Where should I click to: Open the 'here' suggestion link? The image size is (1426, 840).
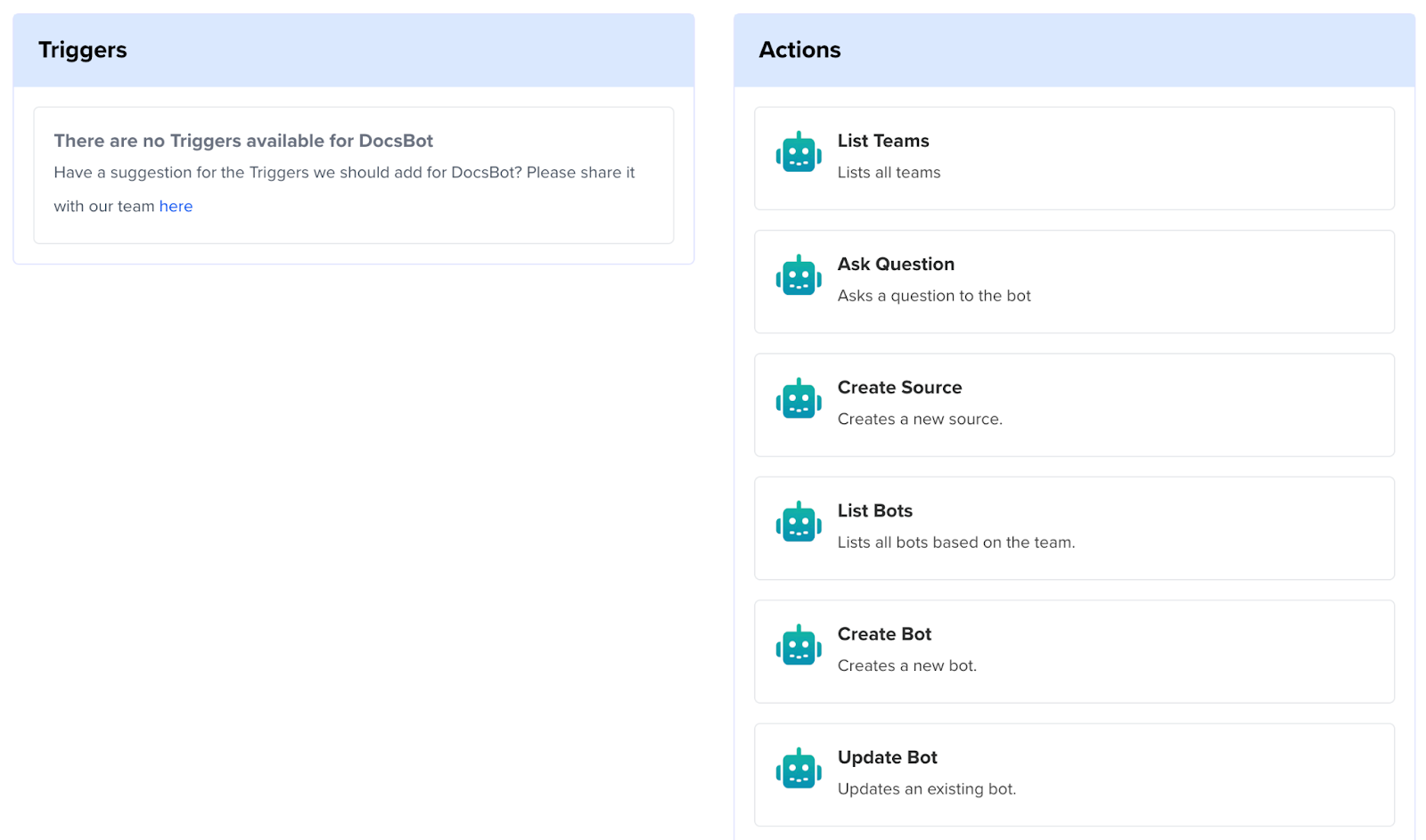176,206
